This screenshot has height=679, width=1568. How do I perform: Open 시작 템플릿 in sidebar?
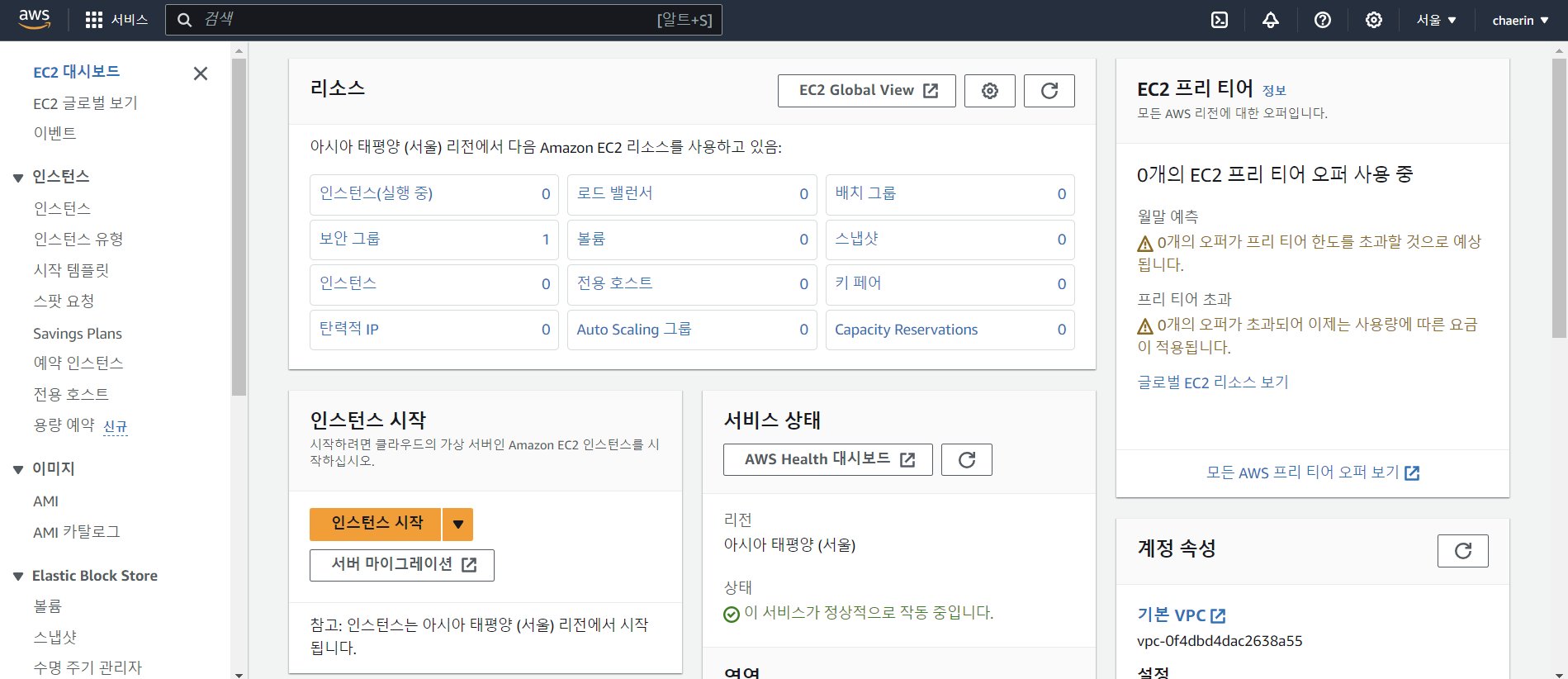[71, 270]
